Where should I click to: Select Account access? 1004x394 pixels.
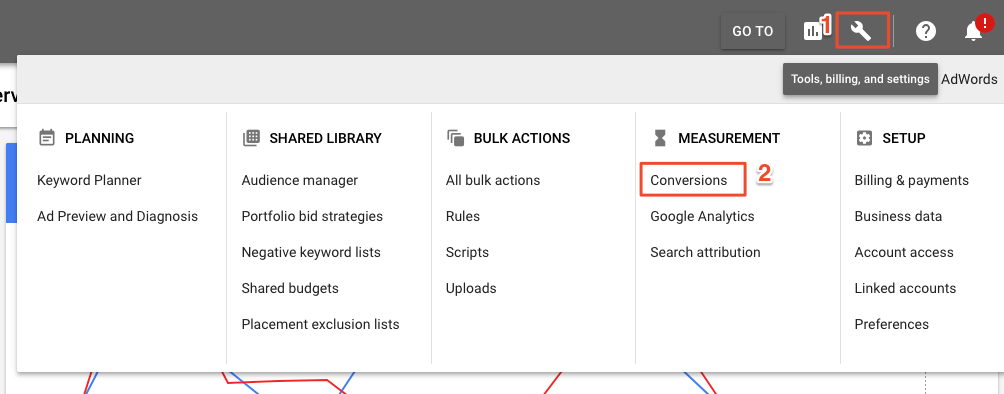(904, 252)
